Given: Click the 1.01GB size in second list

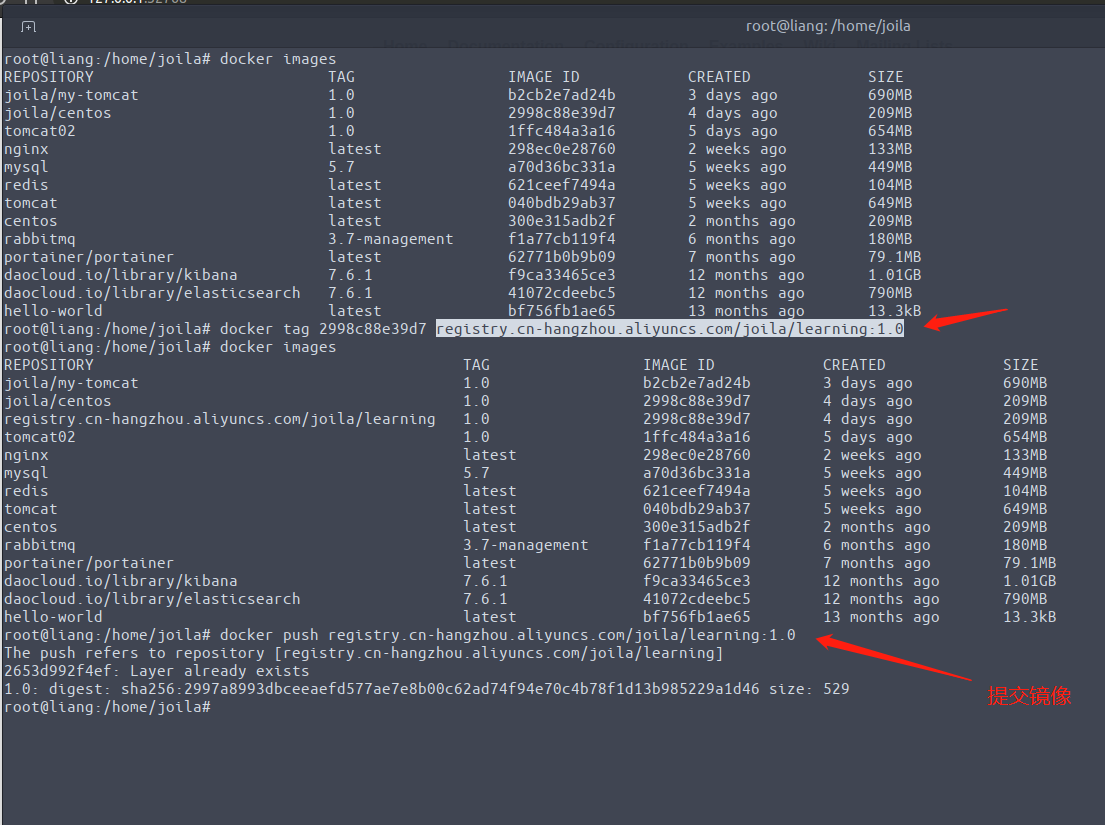Looking at the screenshot, I should click(1029, 581).
